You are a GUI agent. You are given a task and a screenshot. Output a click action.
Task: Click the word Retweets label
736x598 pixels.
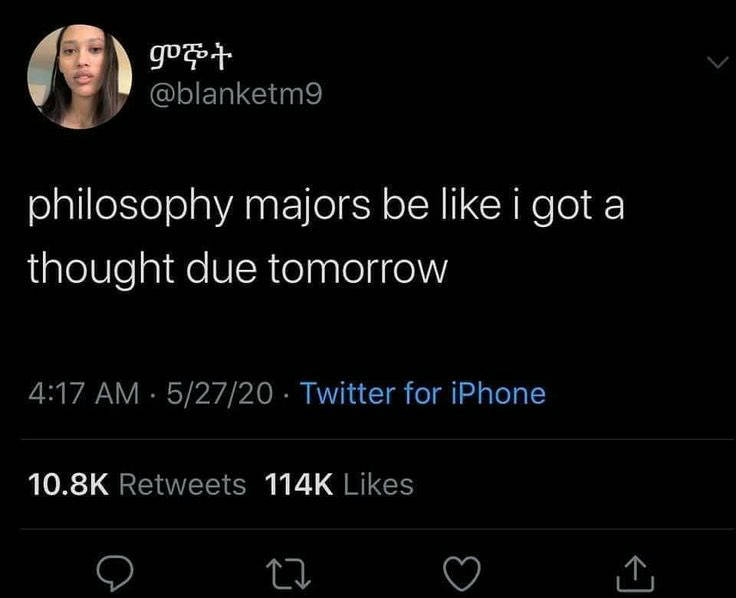[x=183, y=484]
